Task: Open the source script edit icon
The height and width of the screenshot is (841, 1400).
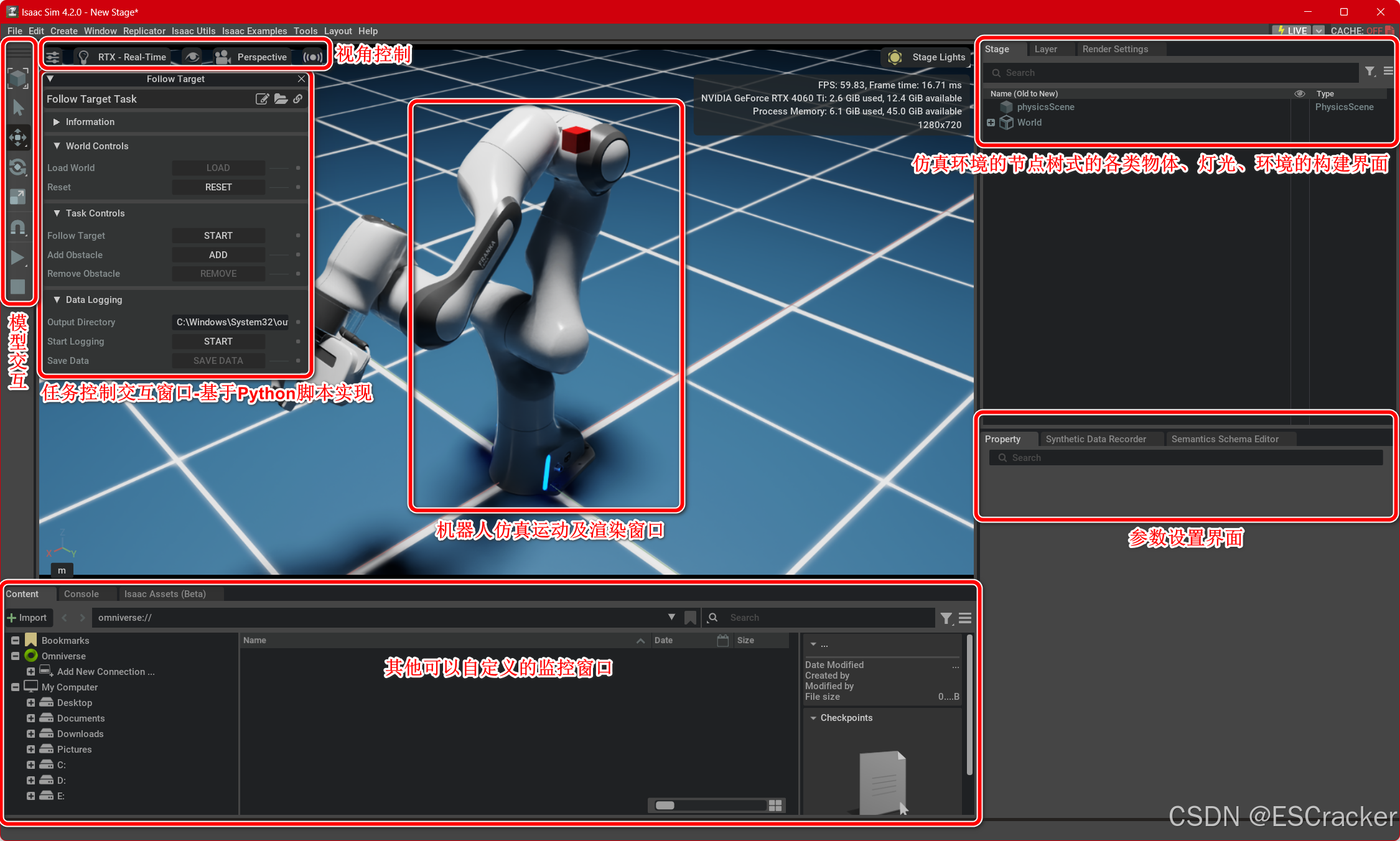Action: tap(263, 99)
